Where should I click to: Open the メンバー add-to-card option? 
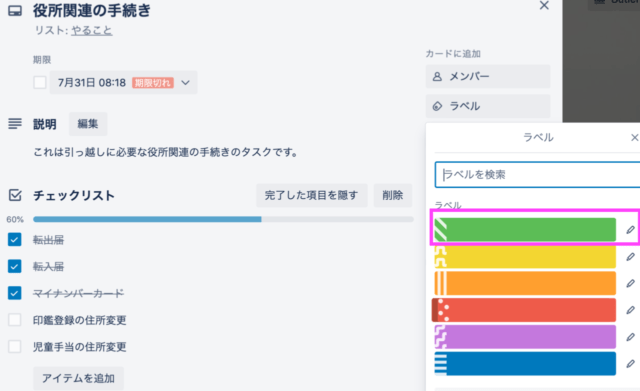pos(488,76)
